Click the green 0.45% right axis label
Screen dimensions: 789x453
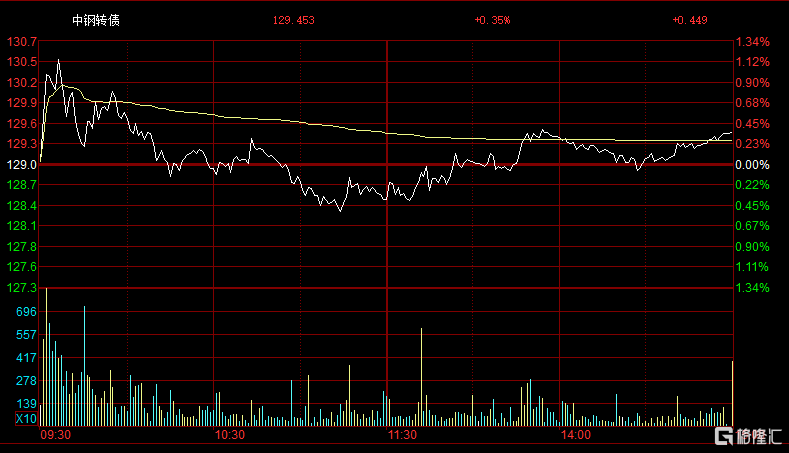click(753, 205)
